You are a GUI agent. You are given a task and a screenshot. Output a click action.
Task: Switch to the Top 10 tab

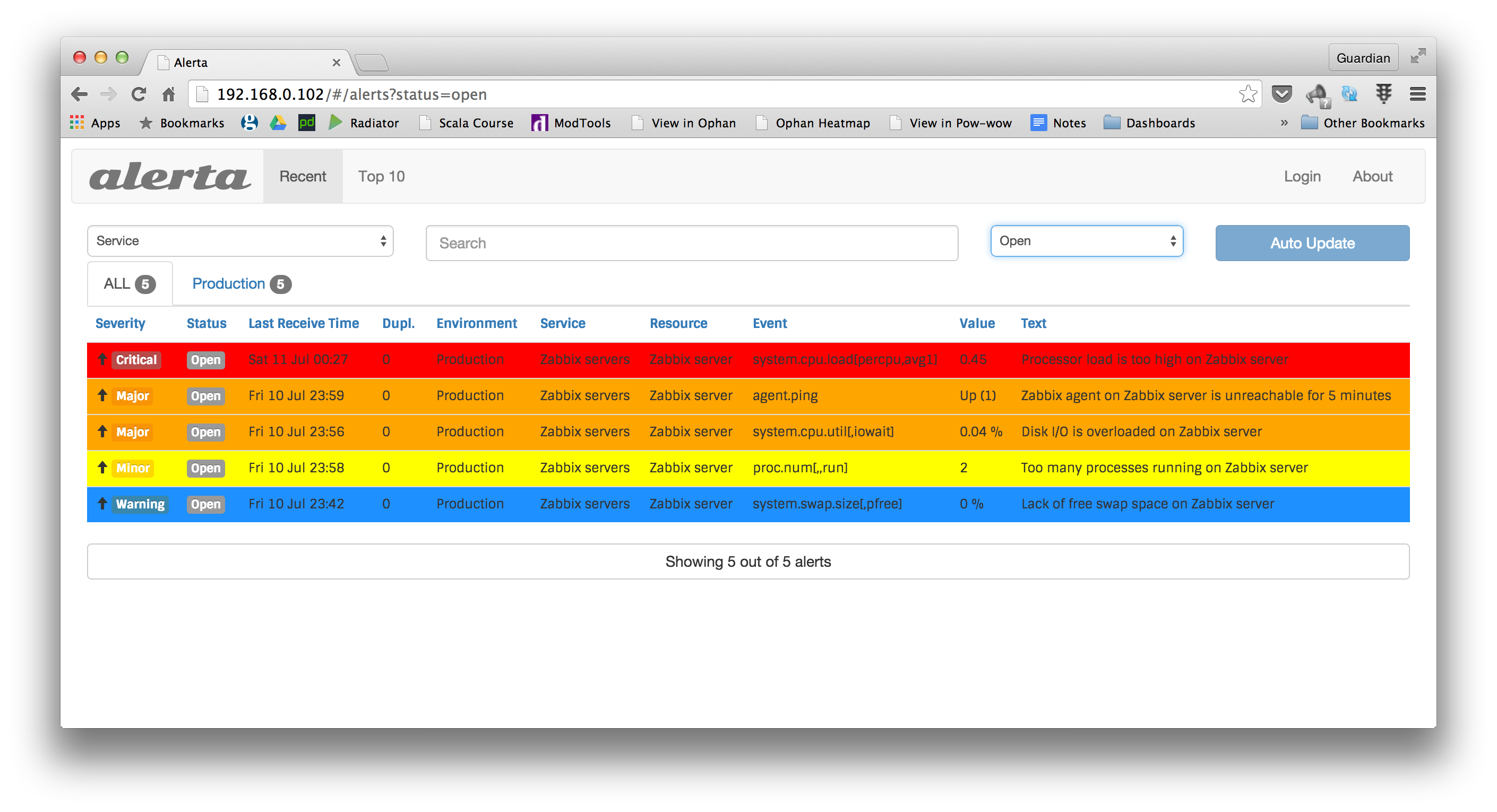[x=380, y=177]
